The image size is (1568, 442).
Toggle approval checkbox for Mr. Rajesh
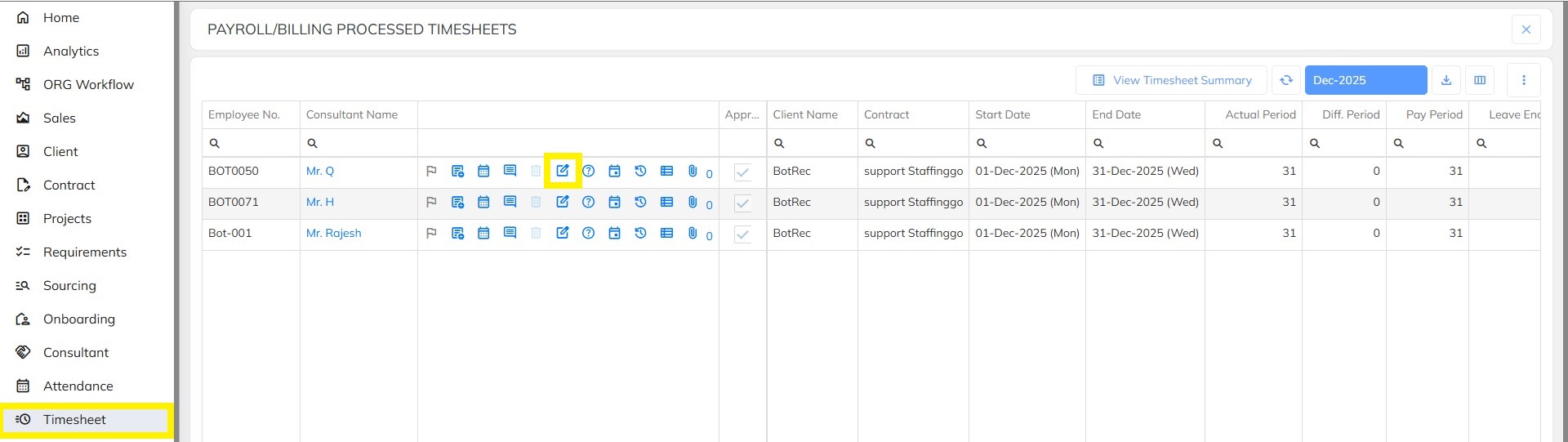click(x=742, y=234)
